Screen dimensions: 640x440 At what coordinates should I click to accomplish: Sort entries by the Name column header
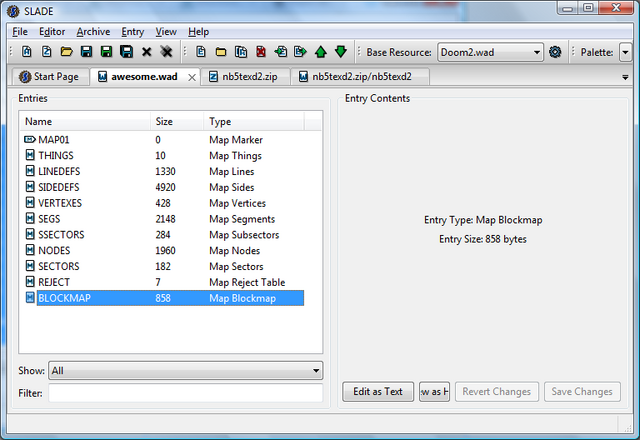85,121
